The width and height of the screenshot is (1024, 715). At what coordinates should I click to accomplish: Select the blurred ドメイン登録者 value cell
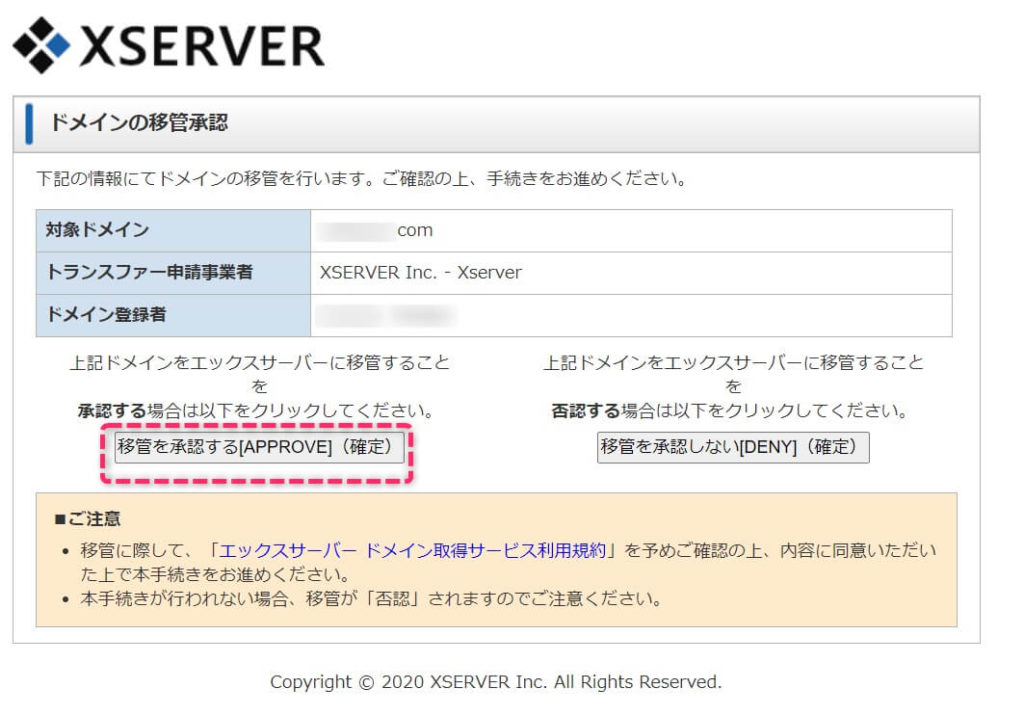click(x=631, y=315)
